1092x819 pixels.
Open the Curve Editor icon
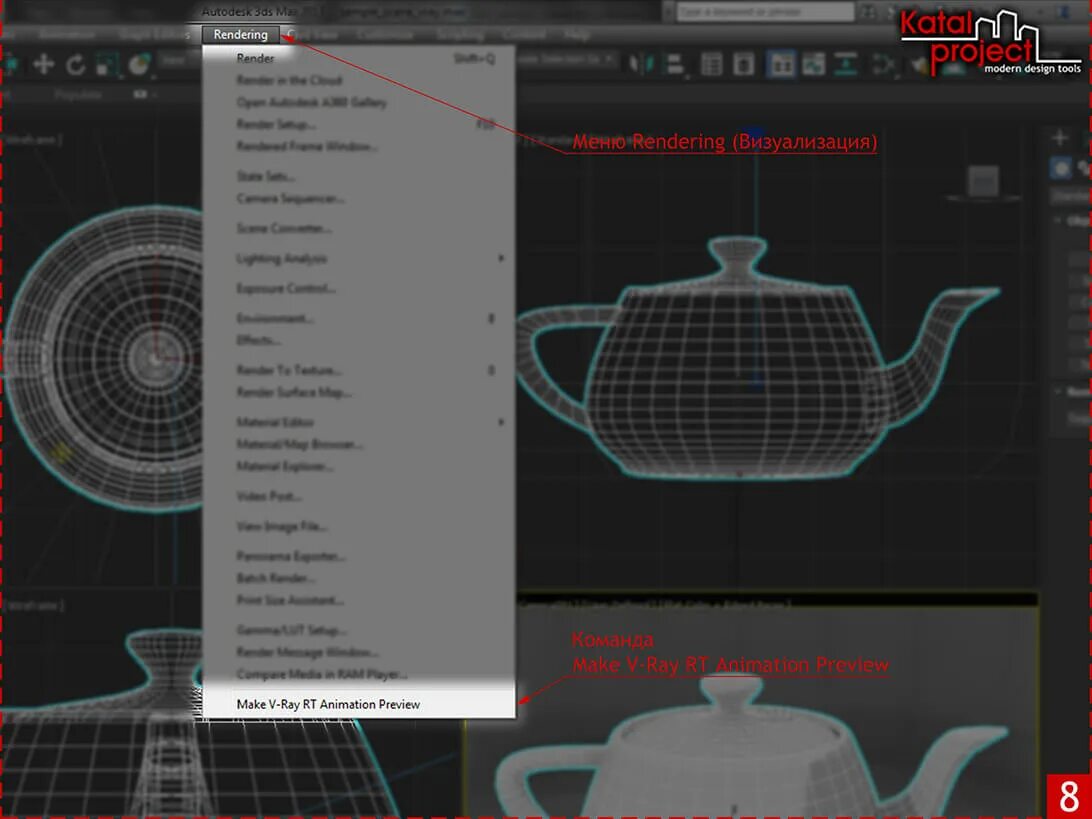[x=813, y=65]
